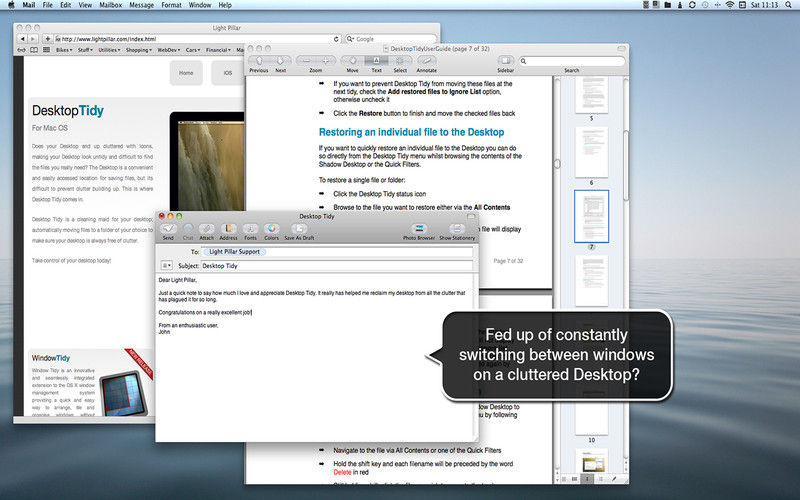Expand the Utilities bookmarks folder
This screenshot has width=800, height=500.
109,50
